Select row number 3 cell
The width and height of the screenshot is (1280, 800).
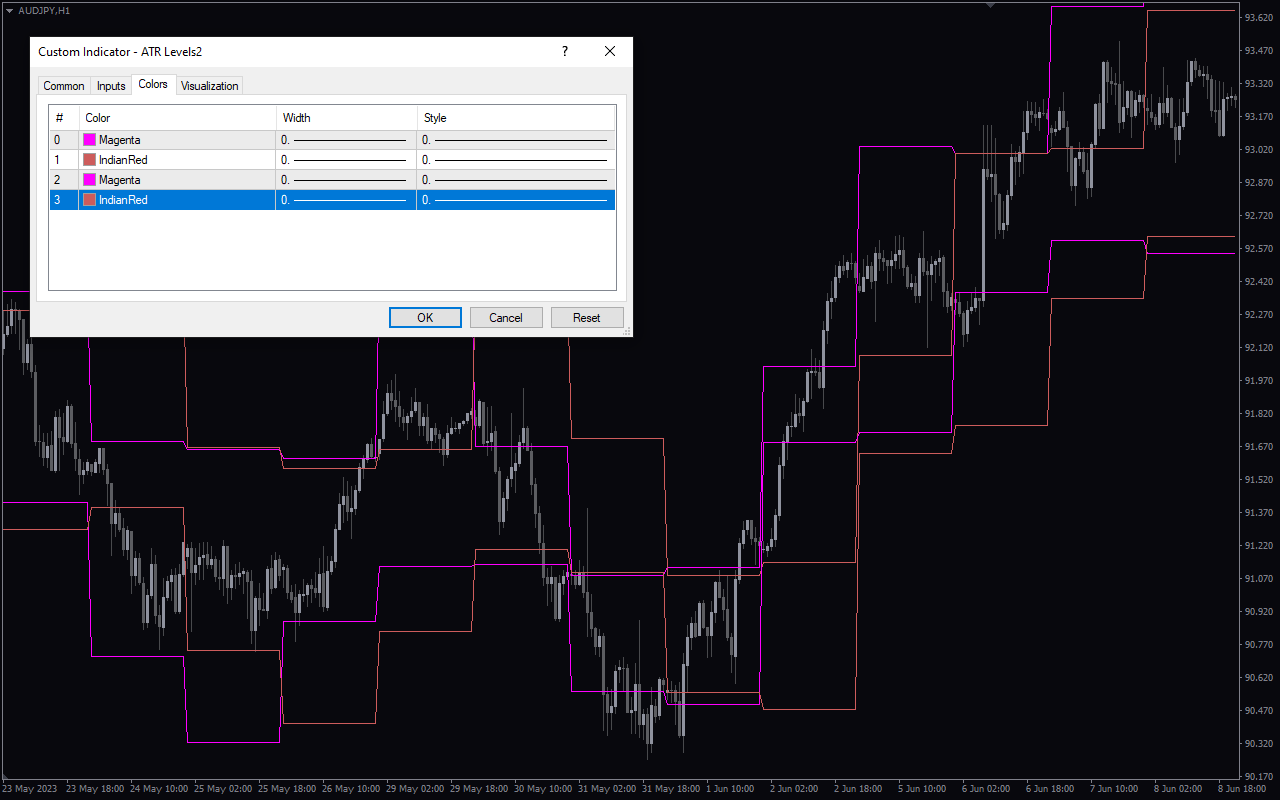(x=64, y=200)
